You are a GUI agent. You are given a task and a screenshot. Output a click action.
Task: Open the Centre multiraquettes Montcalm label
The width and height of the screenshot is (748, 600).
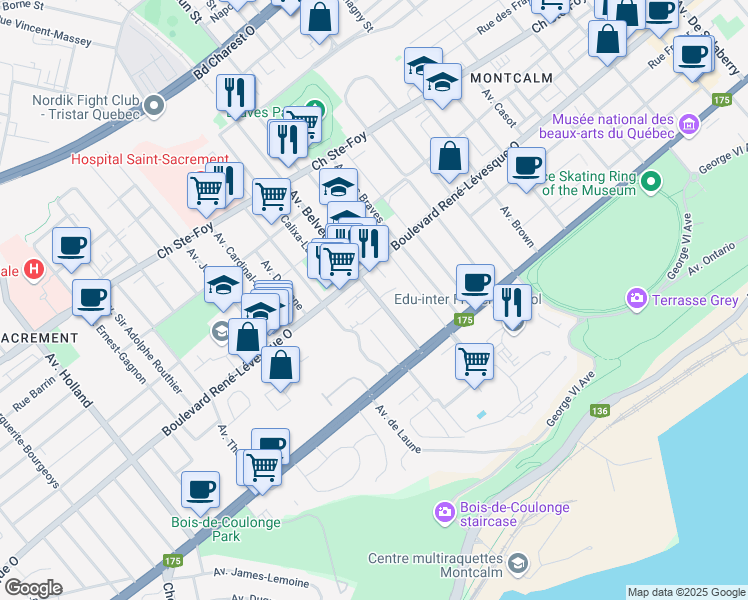click(x=436, y=565)
